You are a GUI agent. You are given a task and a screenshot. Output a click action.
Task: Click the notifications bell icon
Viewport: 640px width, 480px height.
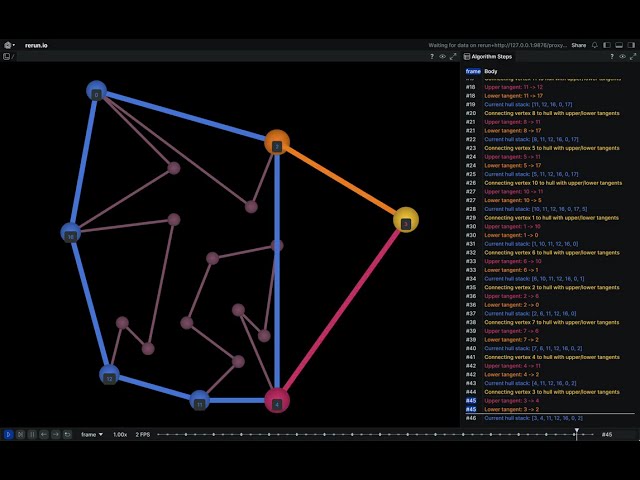pos(595,45)
